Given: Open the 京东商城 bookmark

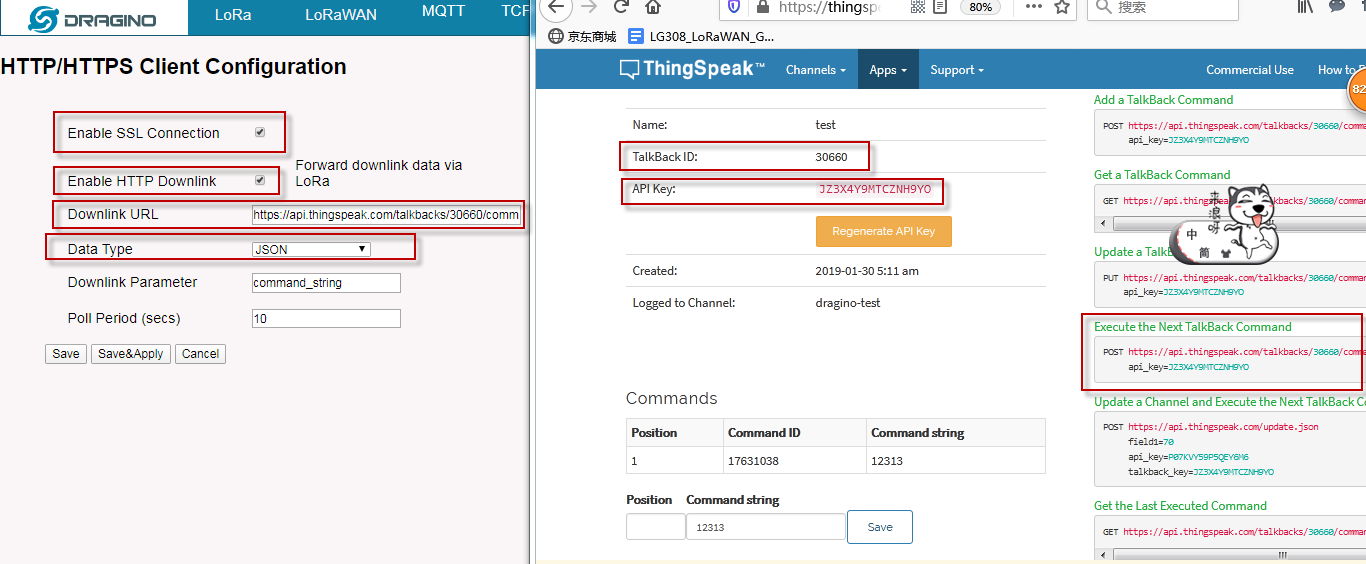Looking at the screenshot, I should click(x=583, y=36).
